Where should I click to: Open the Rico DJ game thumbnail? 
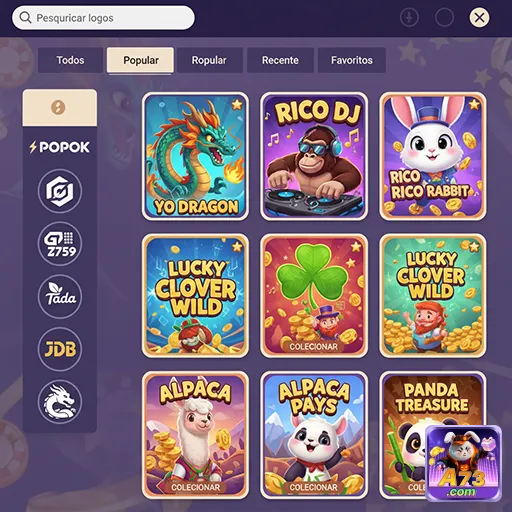click(x=314, y=156)
